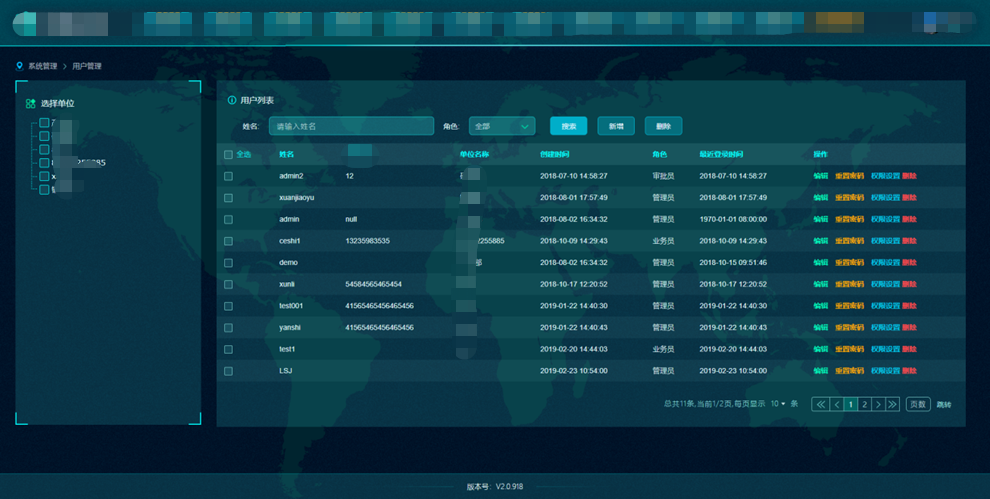Click the 选择单位 panel icon
The width and height of the screenshot is (990, 499).
click(x=31, y=103)
